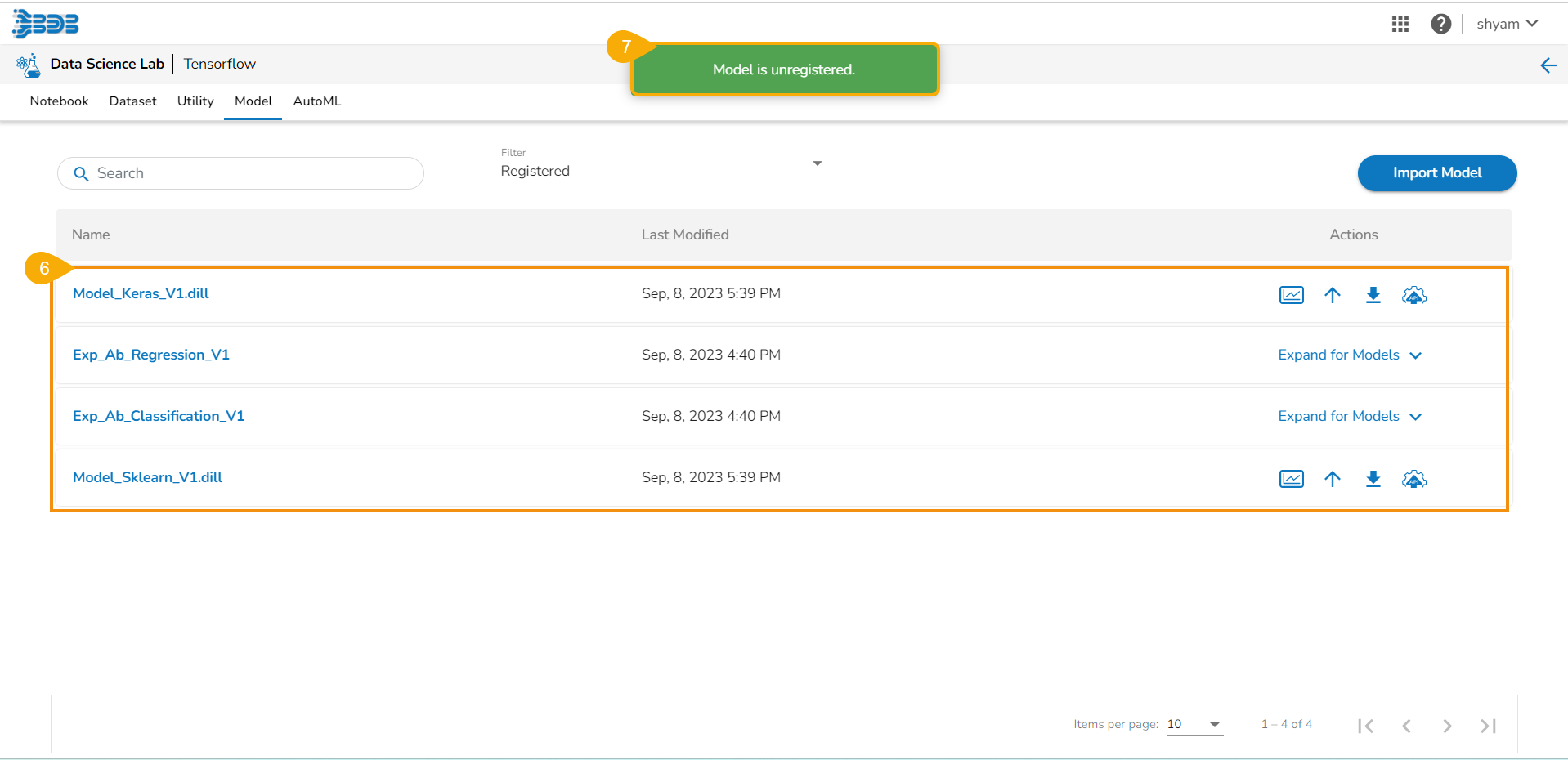Screen dimensions: 1568x760
Task: Download the Model_Keras_V1.dill model
Action: pyautogui.click(x=1373, y=295)
